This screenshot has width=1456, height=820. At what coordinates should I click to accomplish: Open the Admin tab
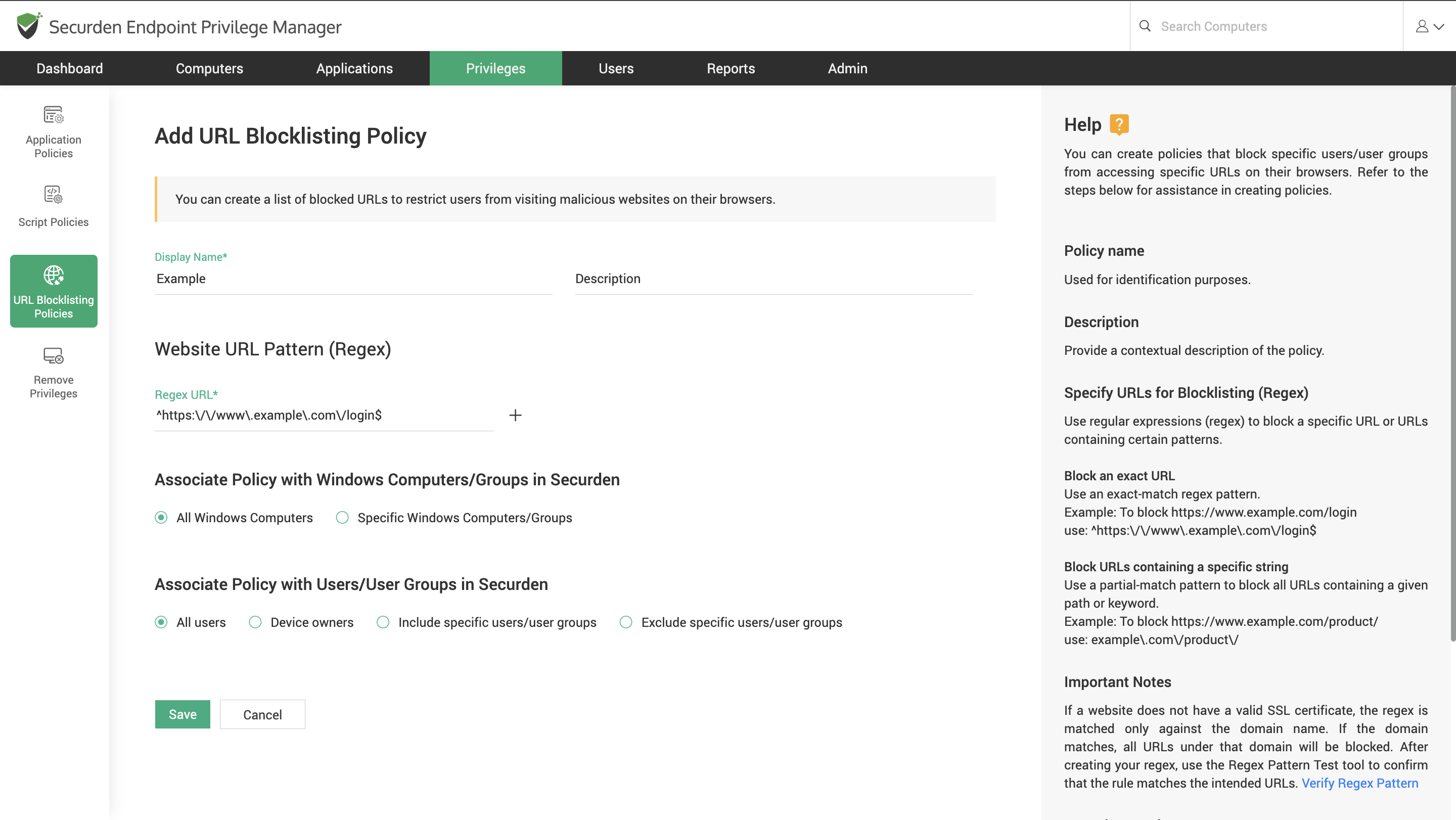[847, 68]
